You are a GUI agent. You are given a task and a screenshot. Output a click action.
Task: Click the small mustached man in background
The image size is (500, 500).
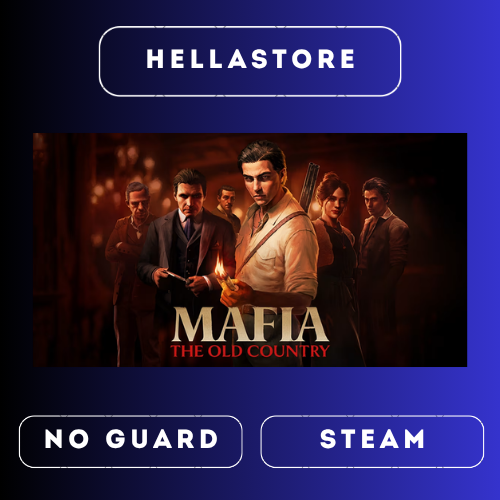(x=227, y=205)
